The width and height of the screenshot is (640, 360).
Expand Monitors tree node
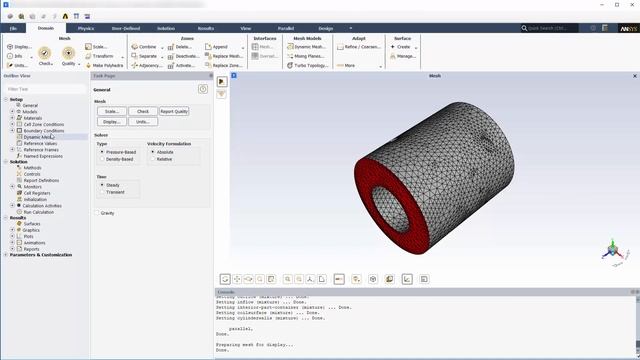click(12, 187)
